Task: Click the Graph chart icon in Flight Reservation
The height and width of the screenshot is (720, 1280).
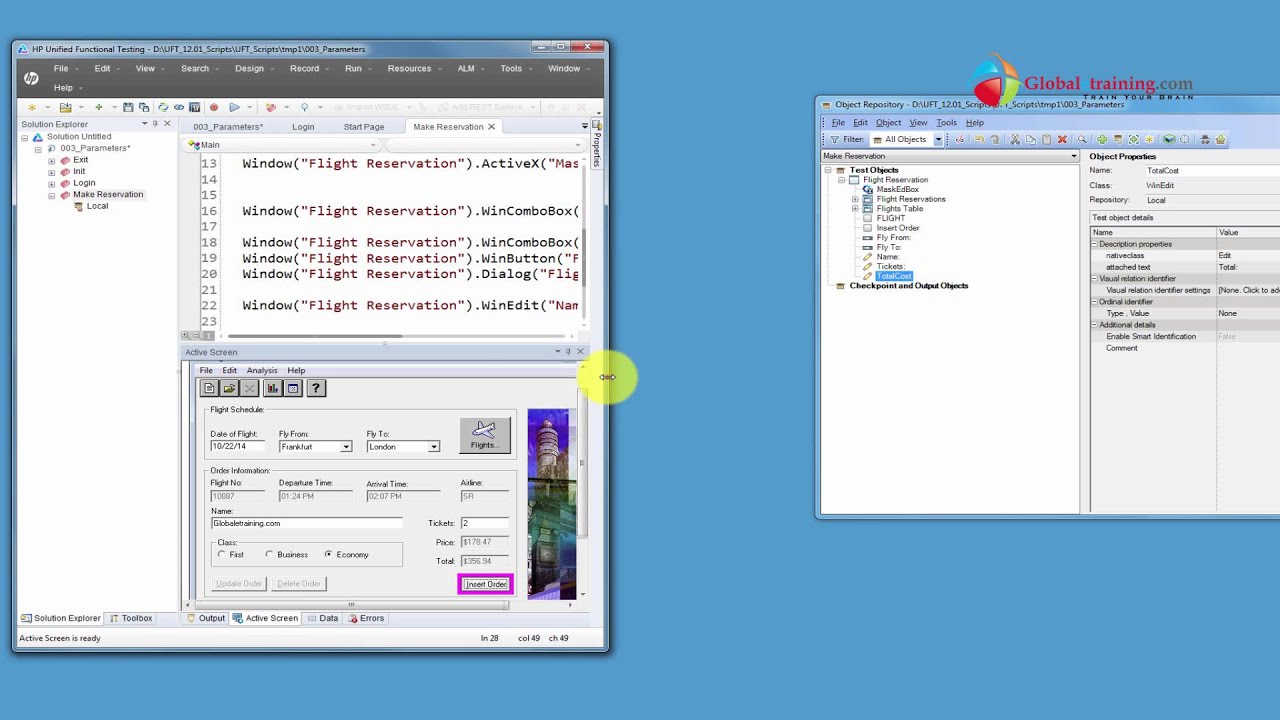Action: [x=272, y=388]
